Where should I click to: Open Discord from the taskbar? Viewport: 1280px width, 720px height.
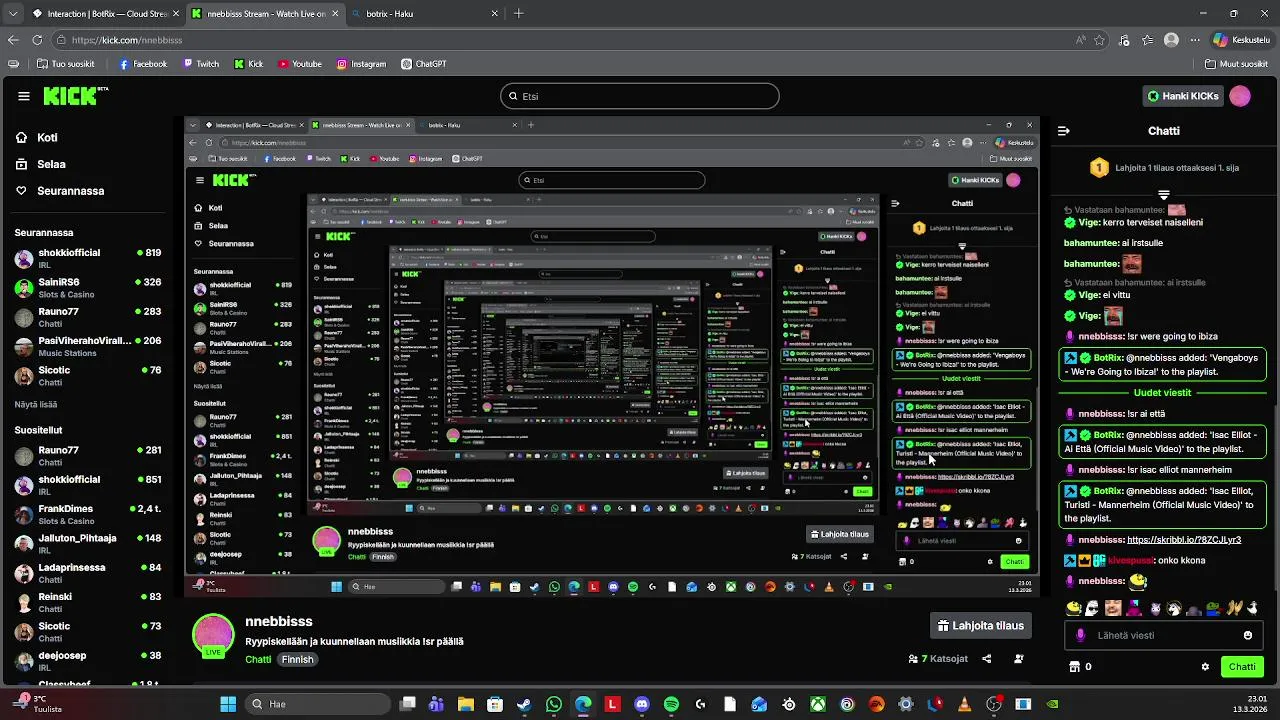(642, 704)
